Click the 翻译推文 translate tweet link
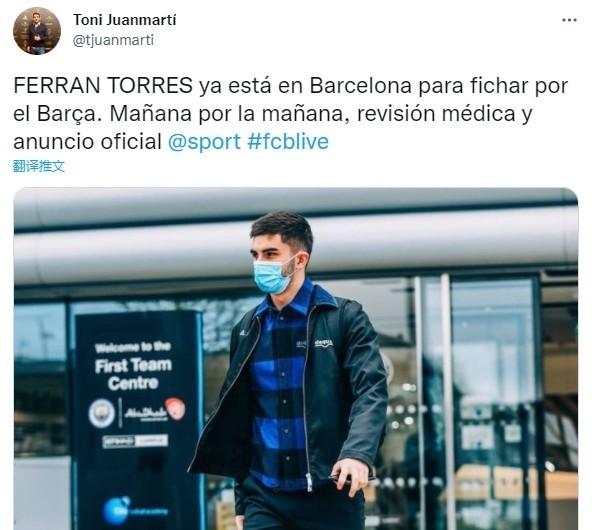592x530 pixels. pos(39,166)
